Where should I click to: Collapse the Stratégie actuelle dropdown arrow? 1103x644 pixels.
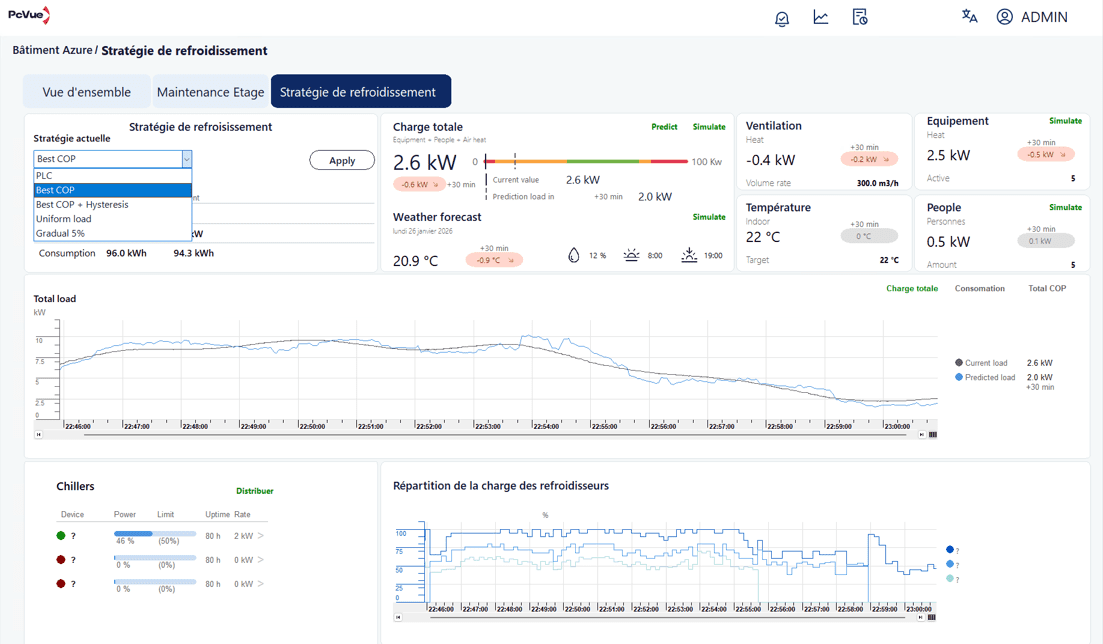pos(186,159)
